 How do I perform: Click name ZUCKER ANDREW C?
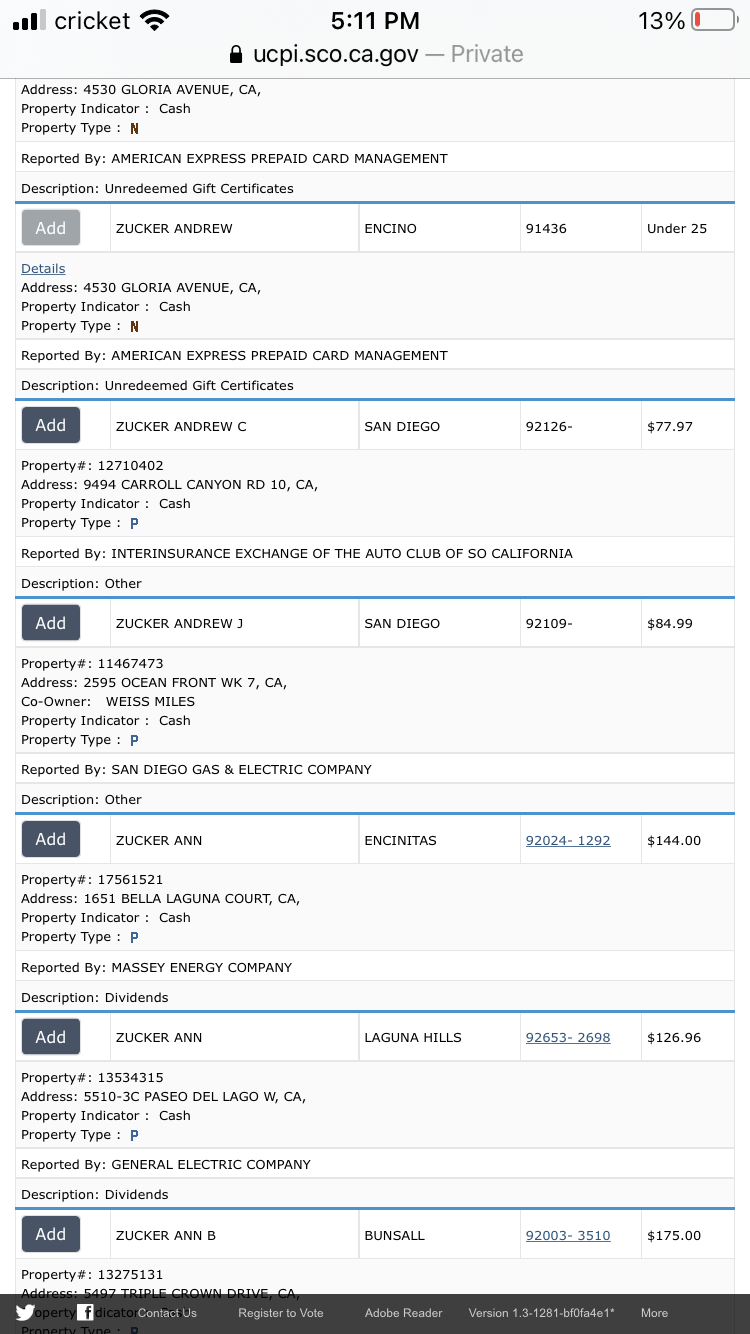181,426
